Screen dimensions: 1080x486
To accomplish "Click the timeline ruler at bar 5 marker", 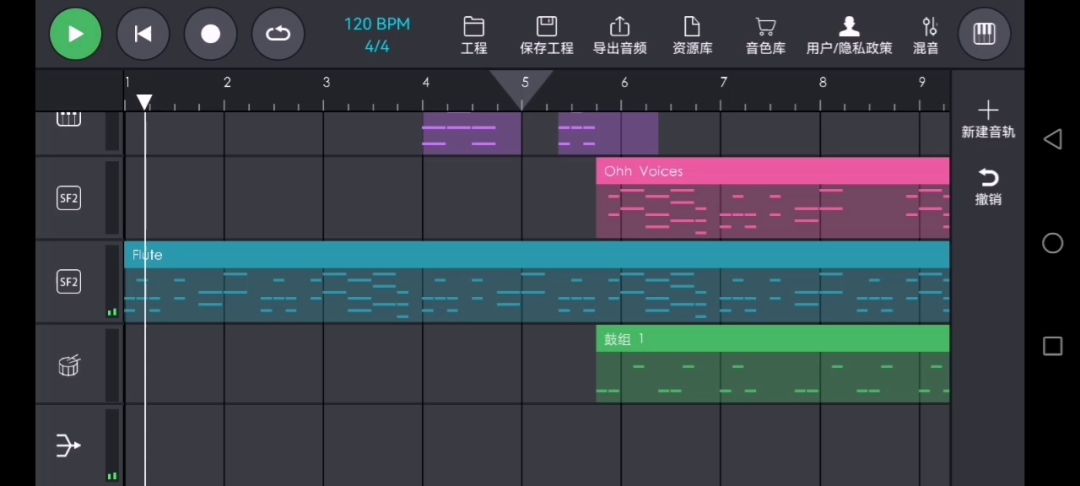I will [524, 83].
